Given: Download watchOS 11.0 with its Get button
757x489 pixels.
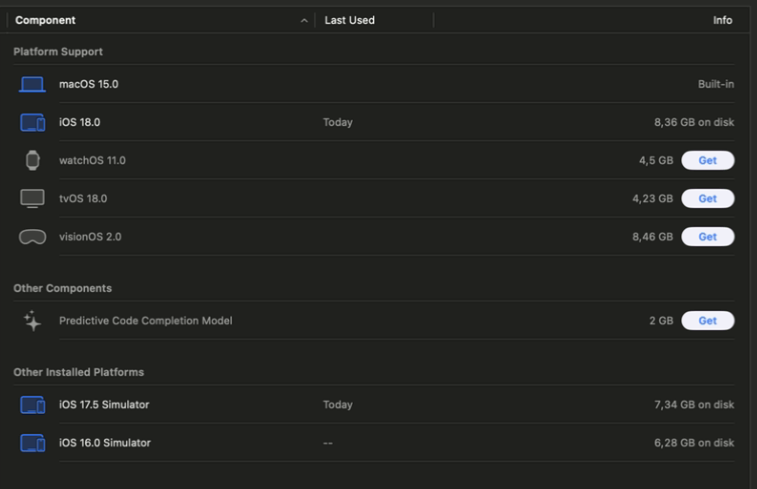Looking at the screenshot, I should pos(708,160).
